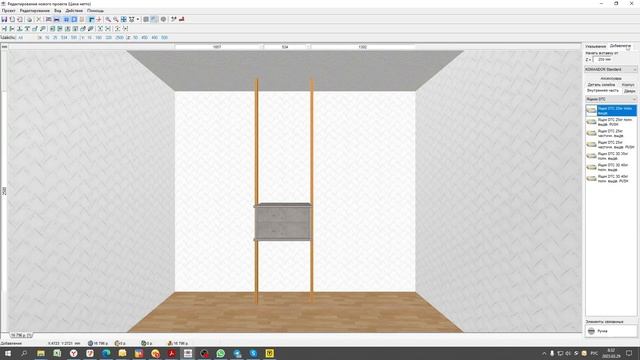Click the search icon on the taskbar
The width and height of the screenshot is (640, 360).
24,353
